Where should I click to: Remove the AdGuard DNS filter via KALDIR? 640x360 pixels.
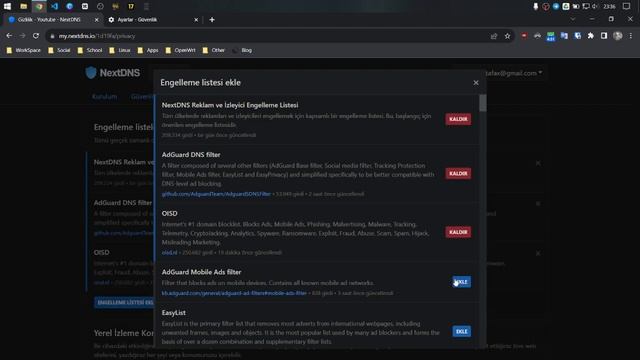pyautogui.click(x=458, y=173)
